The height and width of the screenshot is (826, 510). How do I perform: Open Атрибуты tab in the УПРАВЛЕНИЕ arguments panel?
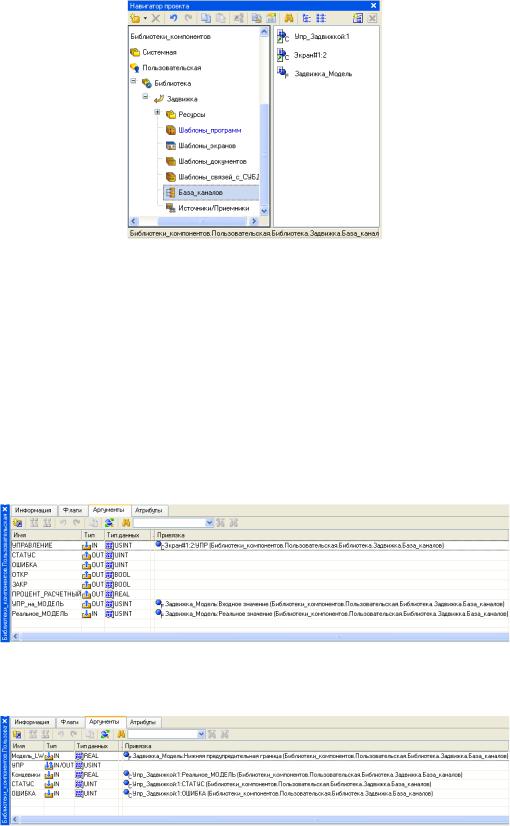click(x=149, y=510)
